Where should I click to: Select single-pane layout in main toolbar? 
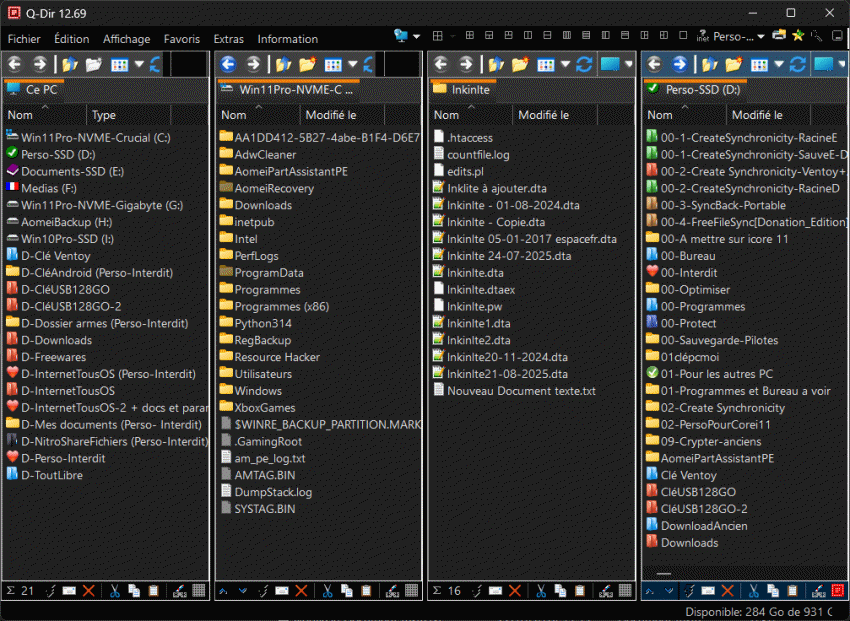683,36
